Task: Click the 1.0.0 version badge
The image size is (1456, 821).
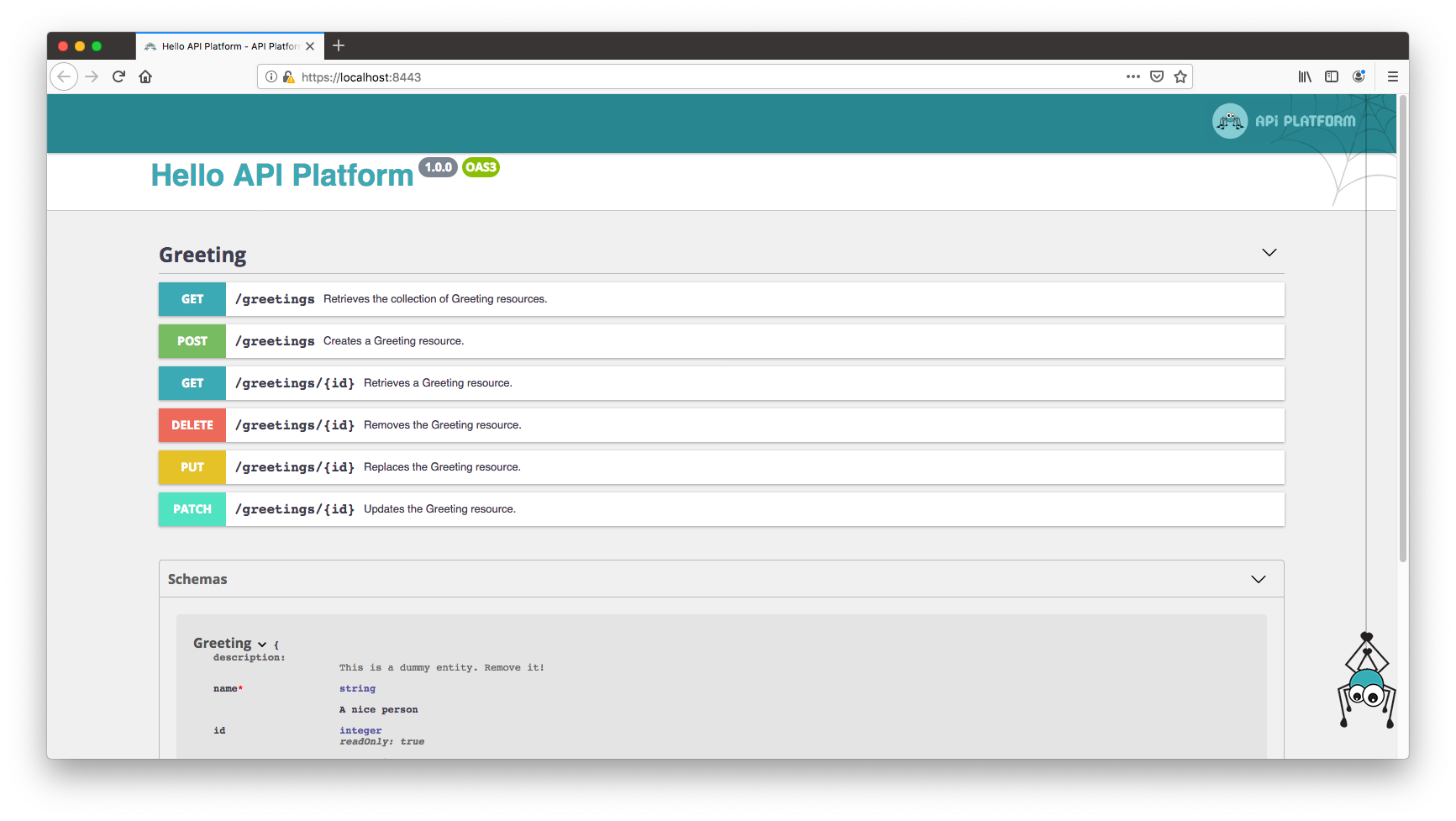Action: [438, 167]
